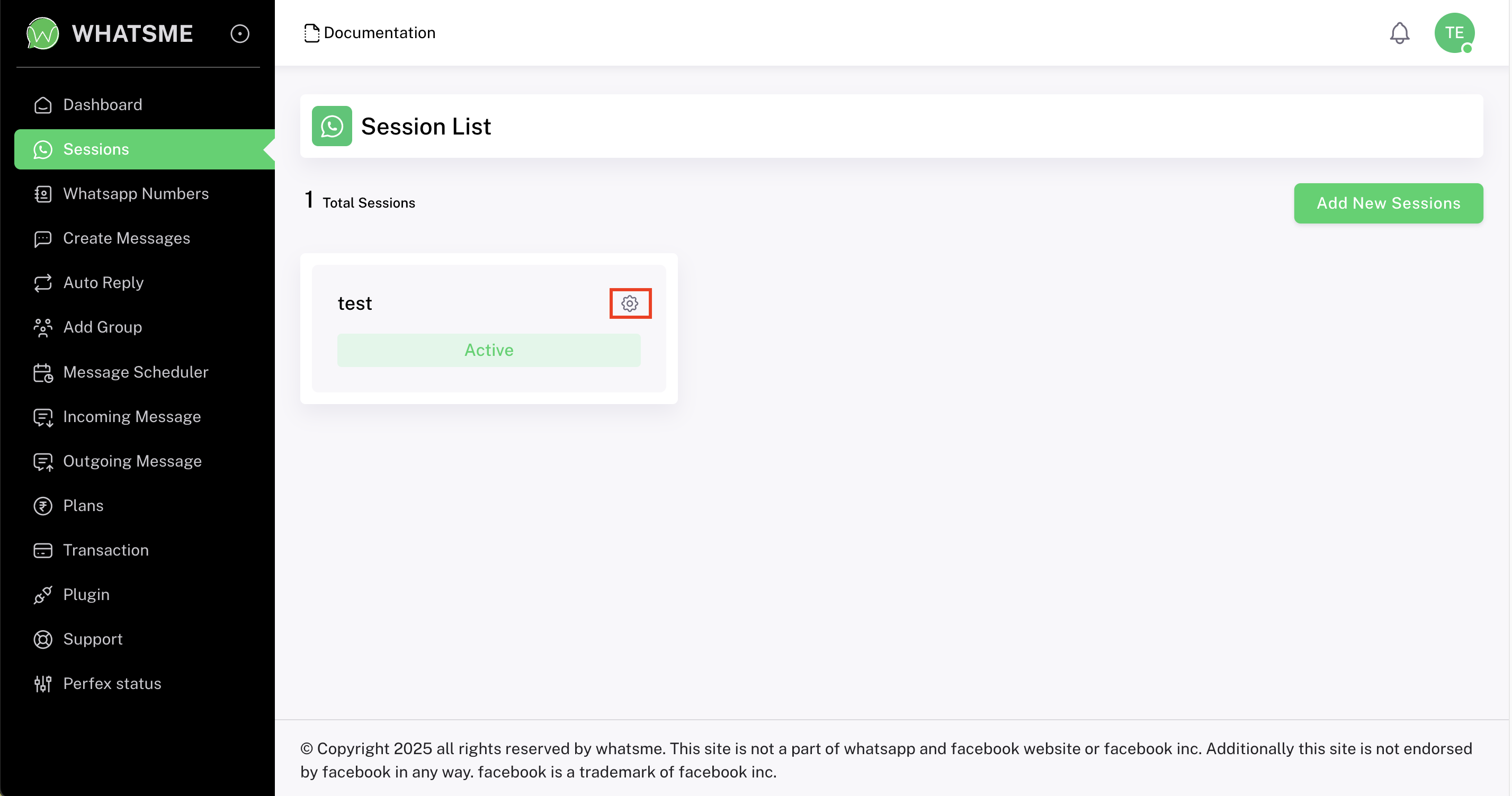Viewport: 1512px width, 796px height.
Task: Open notifications with the bell icon
Action: pos(1400,33)
